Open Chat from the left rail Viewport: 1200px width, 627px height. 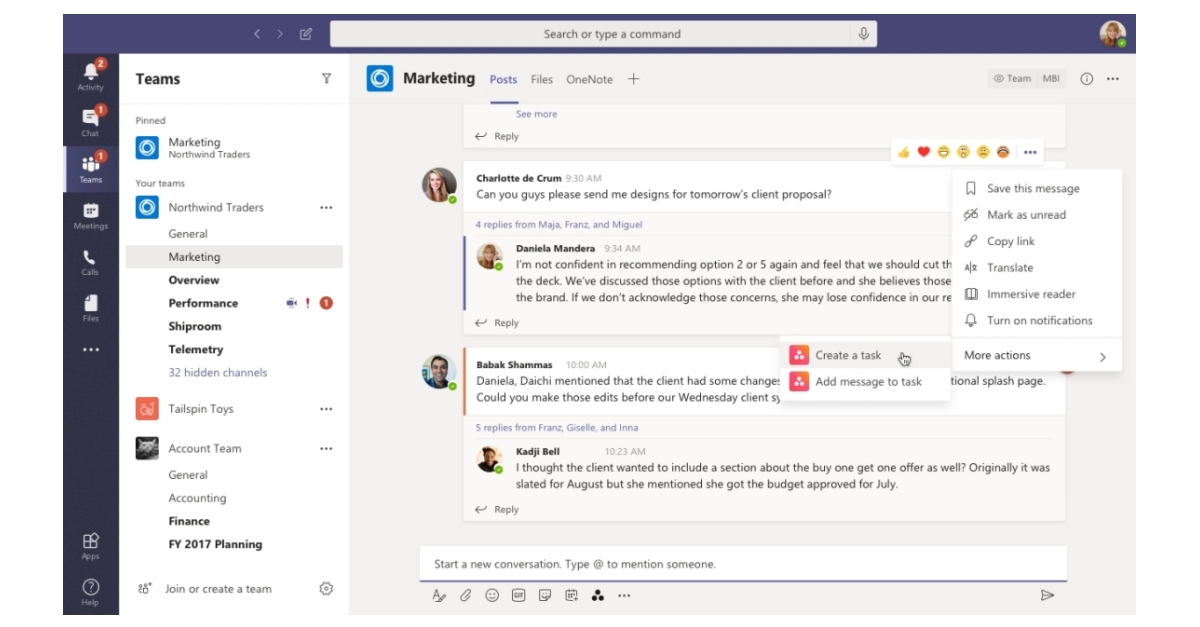(90, 121)
